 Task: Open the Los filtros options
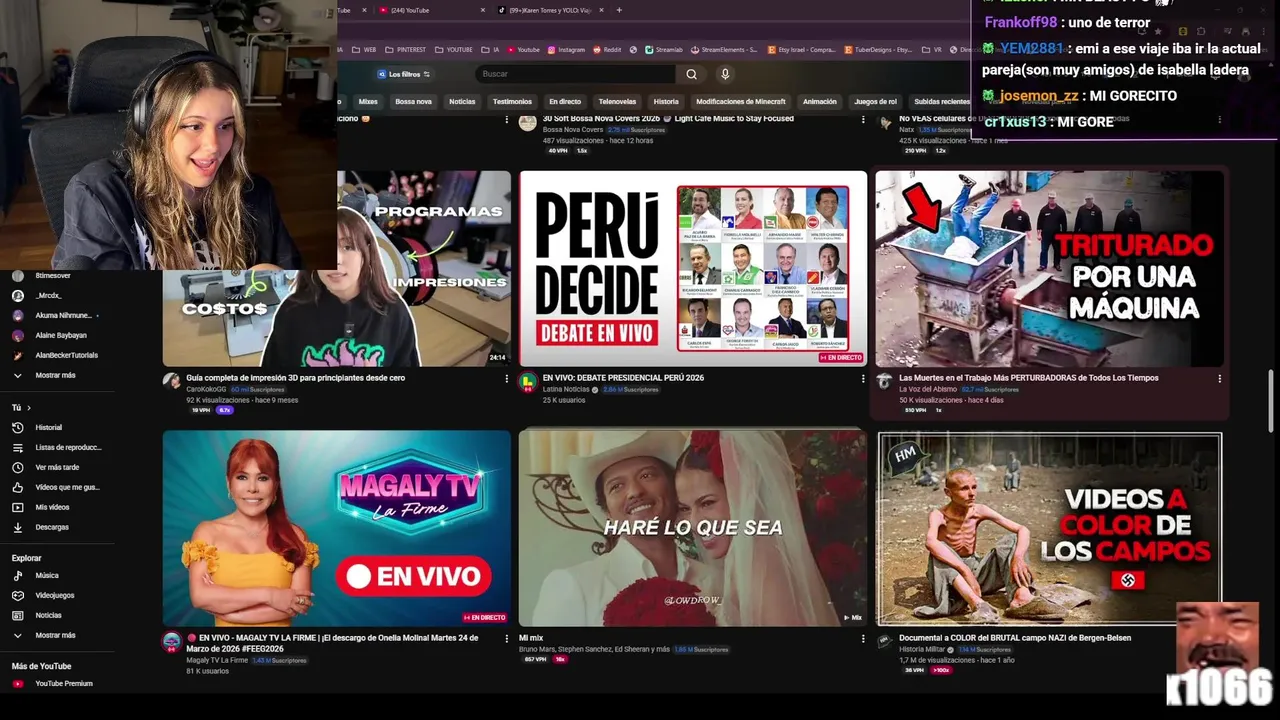403,74
